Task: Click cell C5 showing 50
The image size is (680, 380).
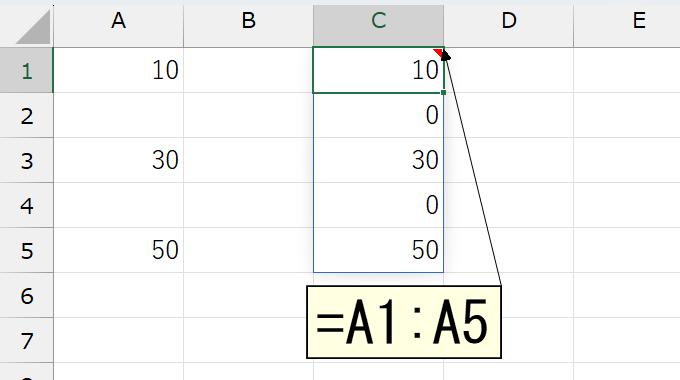Action: [x=379, y=250]
